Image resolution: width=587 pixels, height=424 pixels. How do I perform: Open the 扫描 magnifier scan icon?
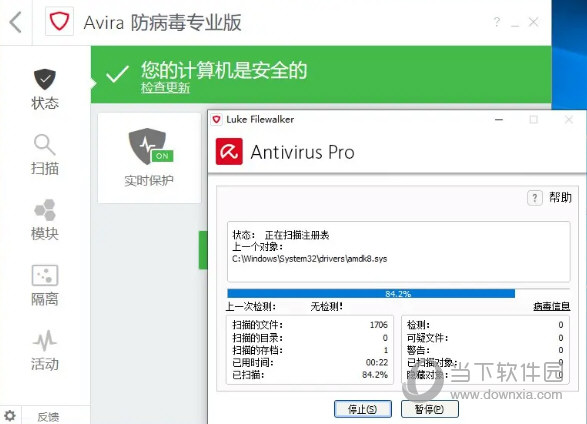click(45, 144)
